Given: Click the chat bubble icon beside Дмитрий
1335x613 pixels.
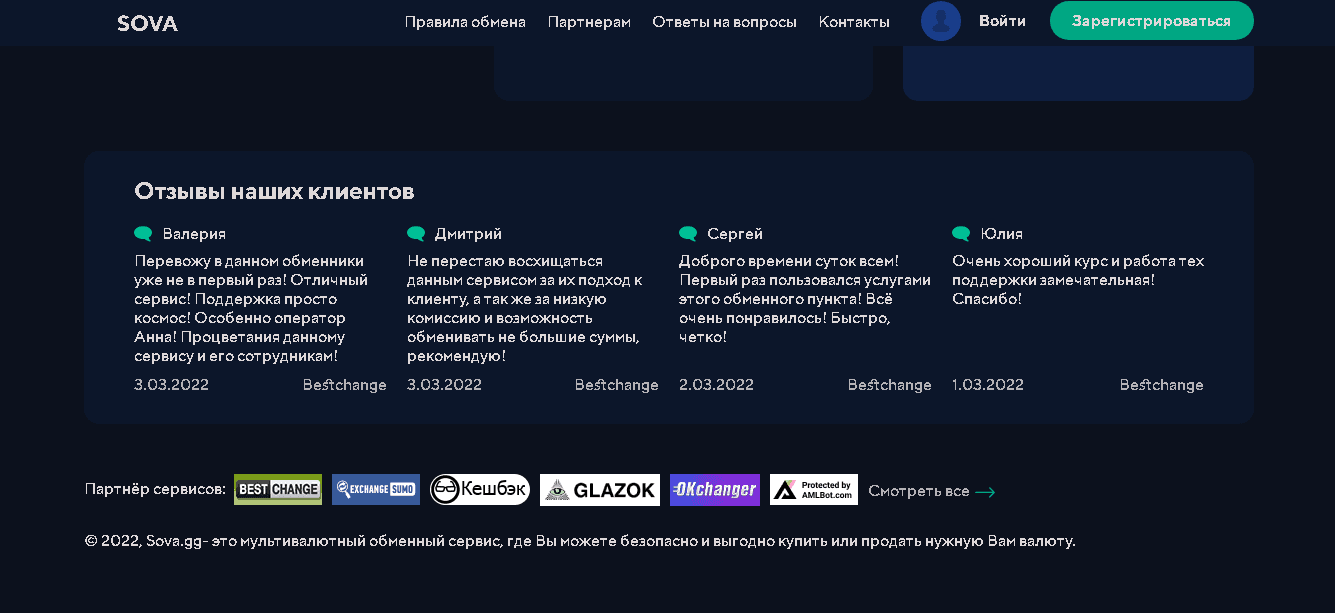Looking at the screenshot, I should (416, 234).
